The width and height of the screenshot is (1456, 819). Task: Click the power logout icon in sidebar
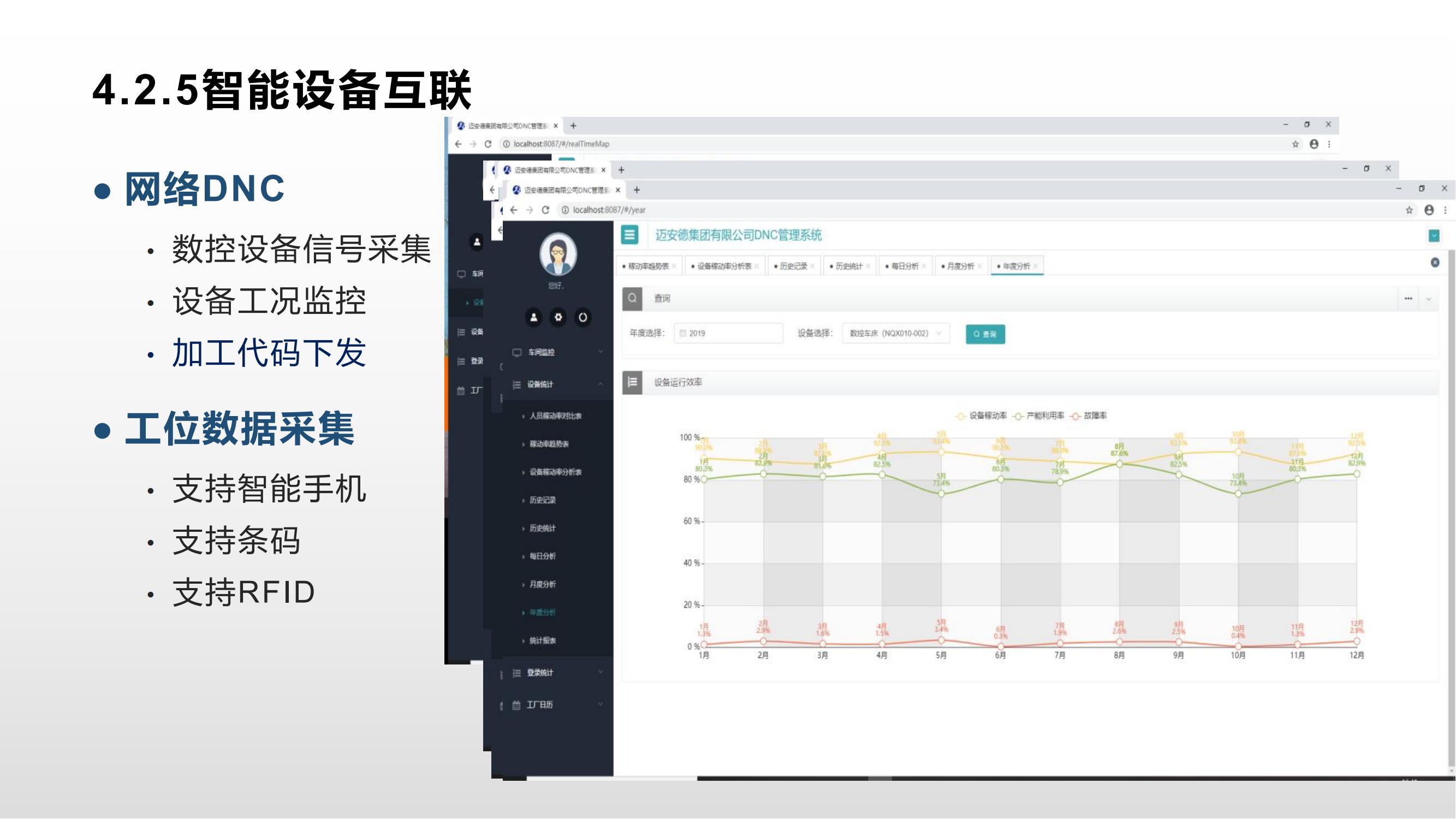[583, 317]
